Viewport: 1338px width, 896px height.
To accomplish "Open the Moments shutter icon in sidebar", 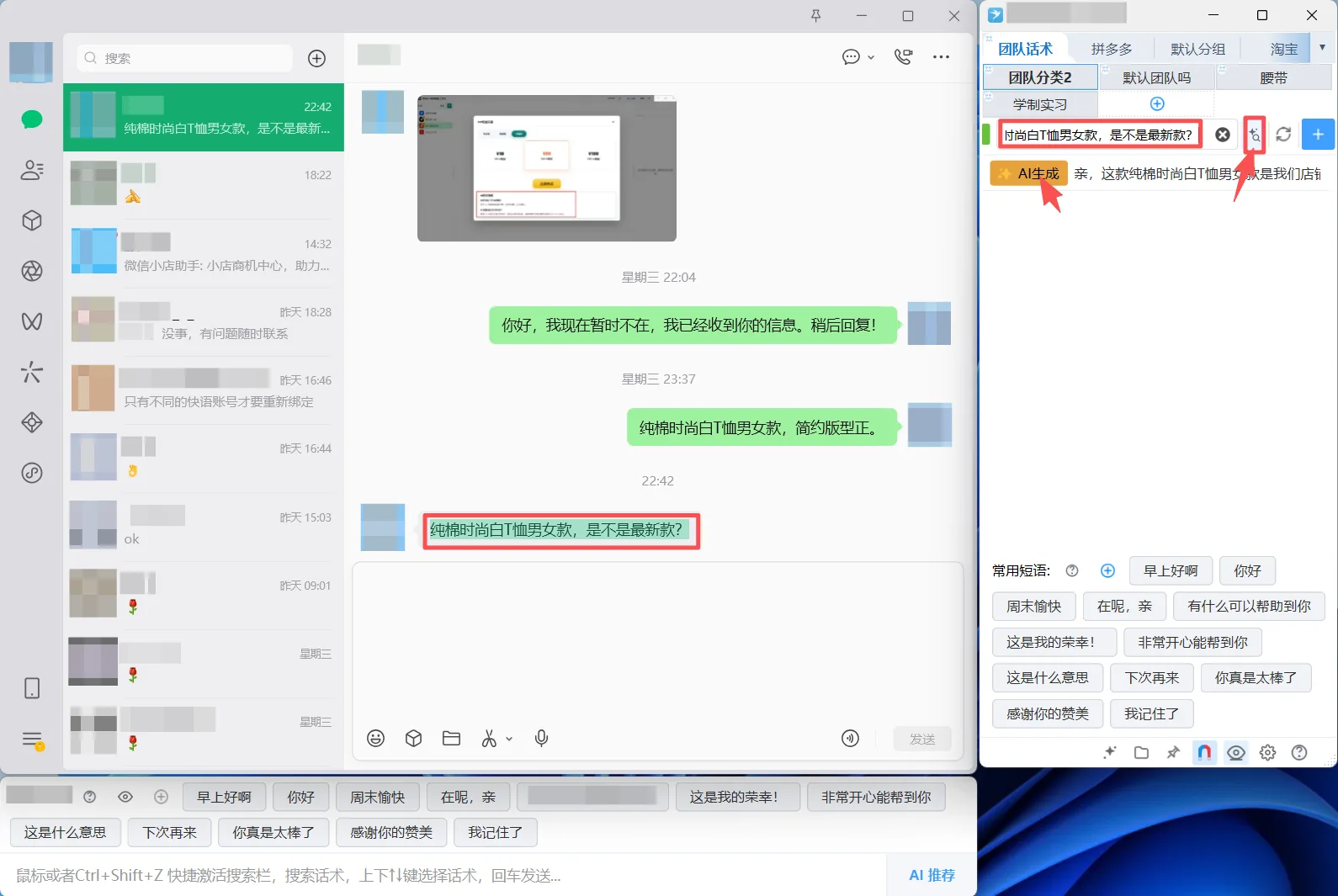I will 32,271.
